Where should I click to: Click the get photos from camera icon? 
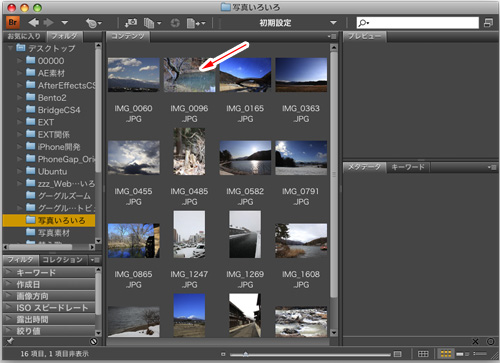[131, 23]
